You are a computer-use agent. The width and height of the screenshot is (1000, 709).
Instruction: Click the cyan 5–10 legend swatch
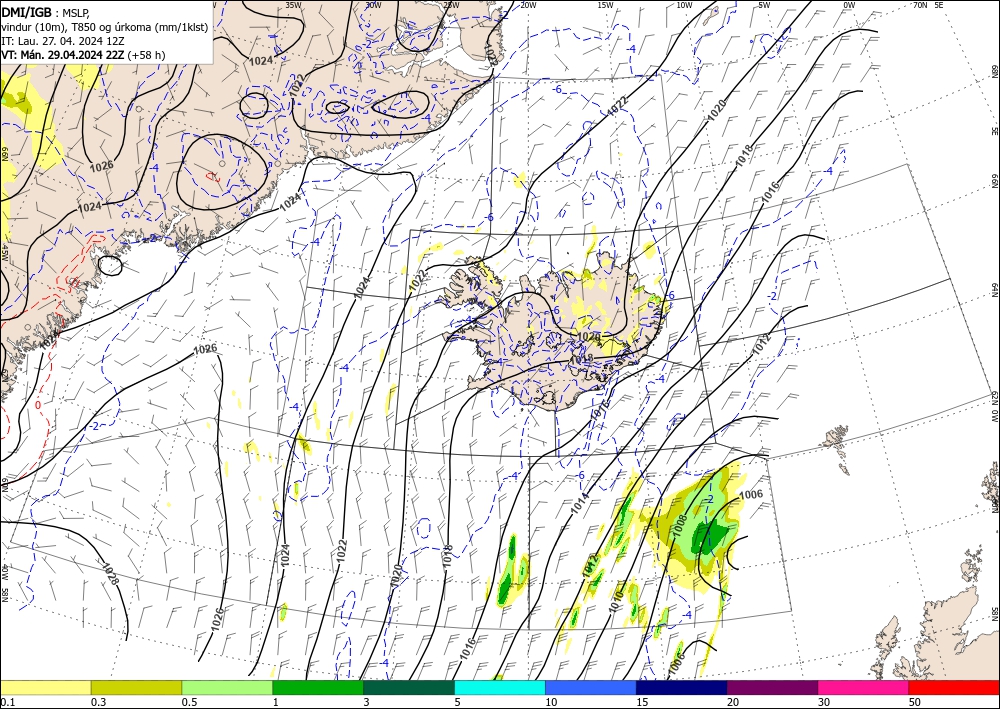(x=500, y=687)
